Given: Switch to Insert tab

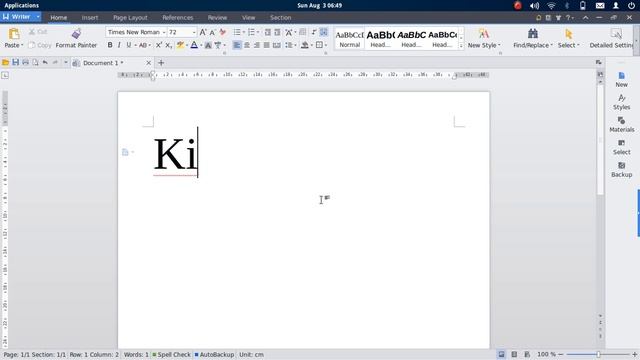Looking at the screenshot, I should tap(90, 18).
